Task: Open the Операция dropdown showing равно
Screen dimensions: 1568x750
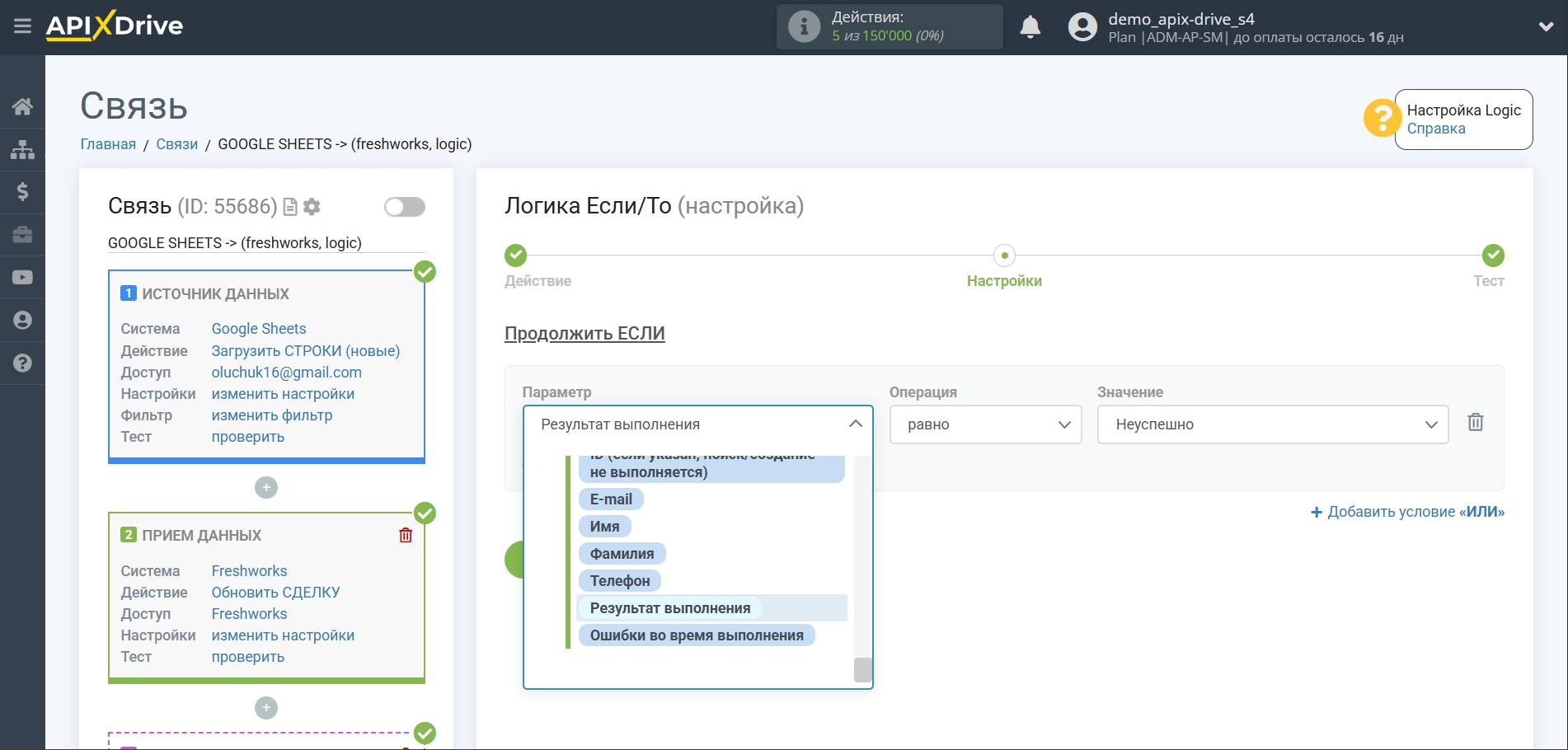Action: pos(984,424)
